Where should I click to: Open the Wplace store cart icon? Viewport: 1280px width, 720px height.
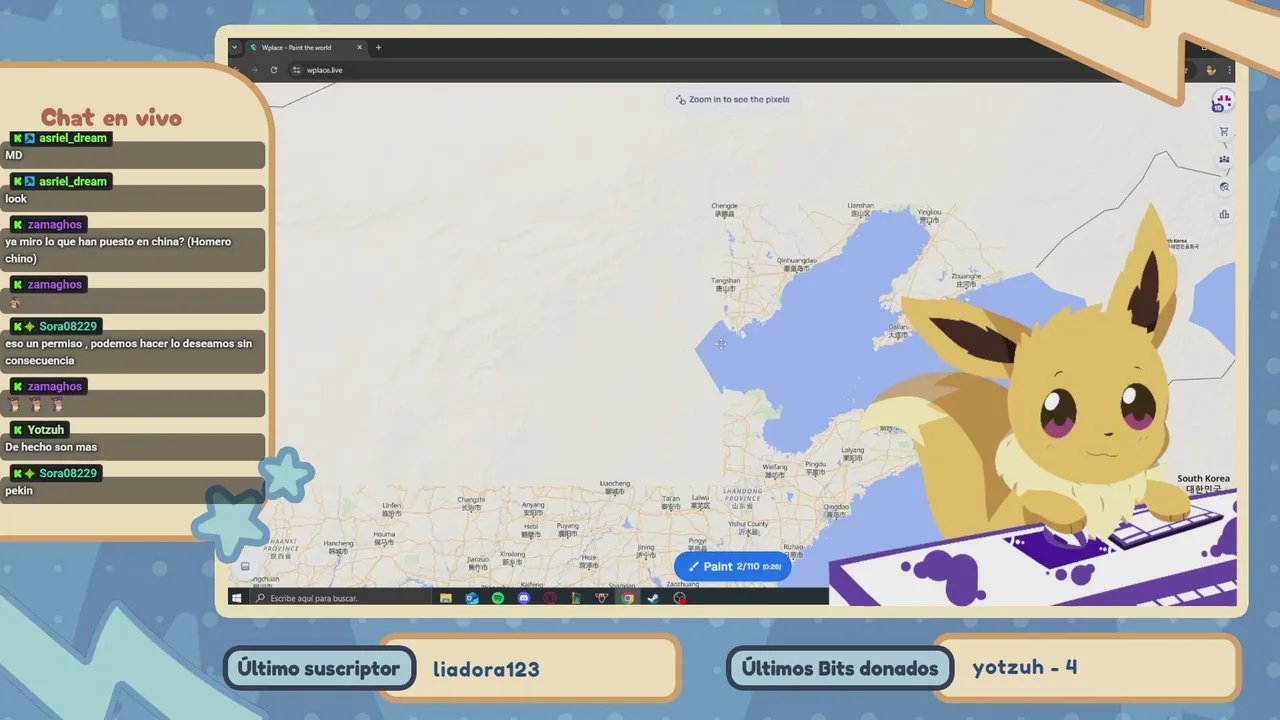1224,132
